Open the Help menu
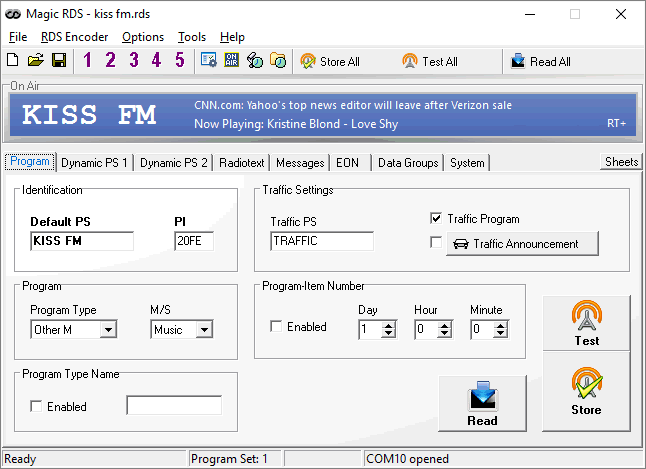646x469 pixels. [x=232, y=37]
